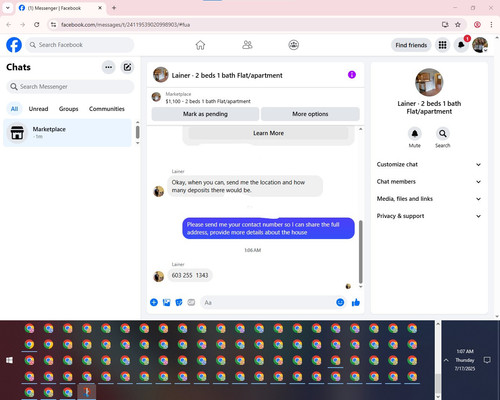Start a new message with compose icon

click(127, 67)
